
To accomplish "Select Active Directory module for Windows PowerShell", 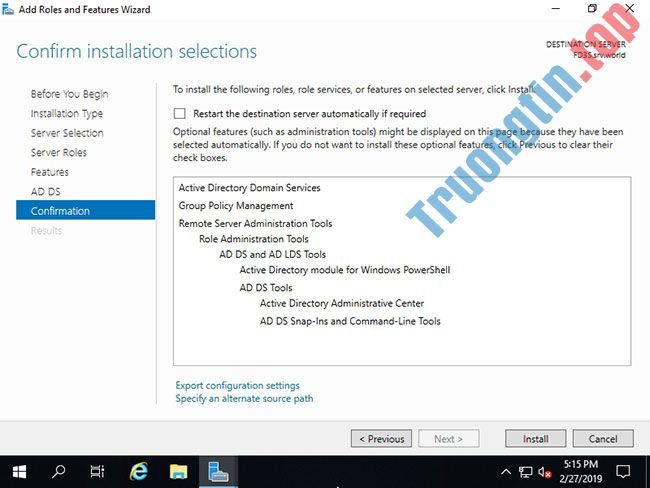I will pyautogui.click(x=345, y=270).
